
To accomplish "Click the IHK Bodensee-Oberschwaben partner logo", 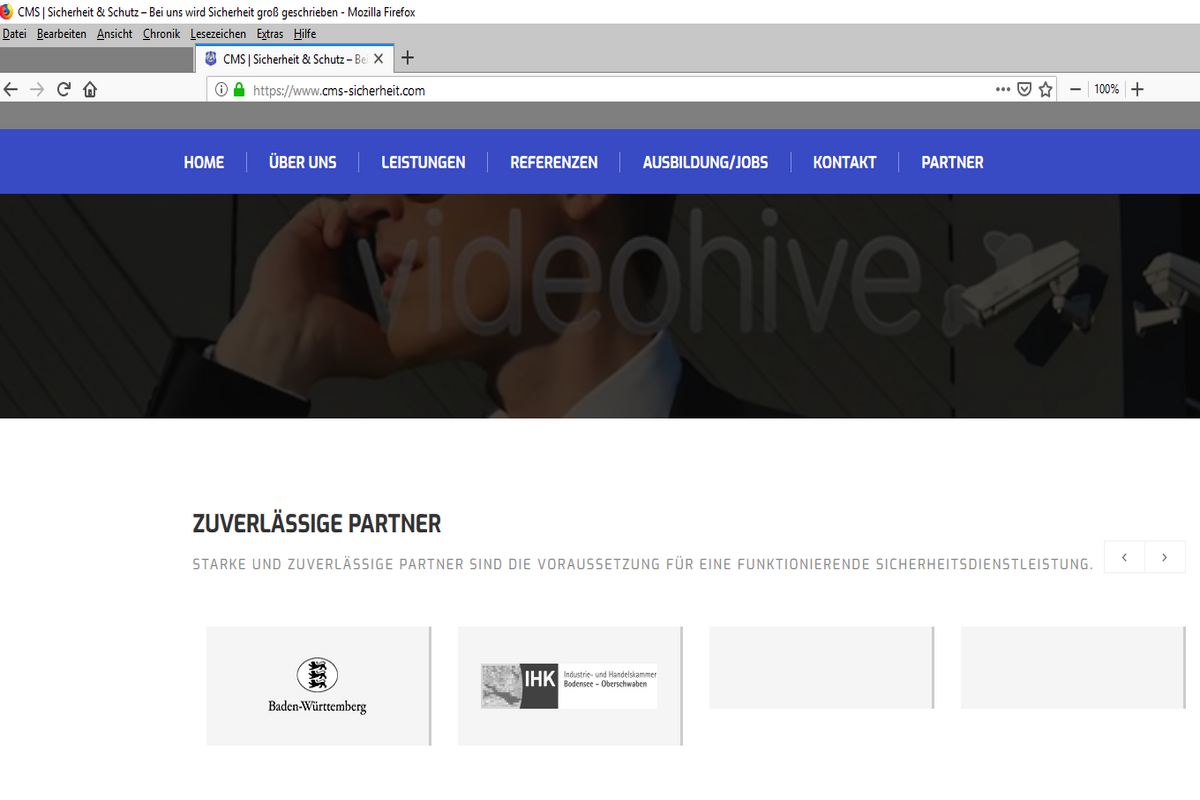I will 569,686.
